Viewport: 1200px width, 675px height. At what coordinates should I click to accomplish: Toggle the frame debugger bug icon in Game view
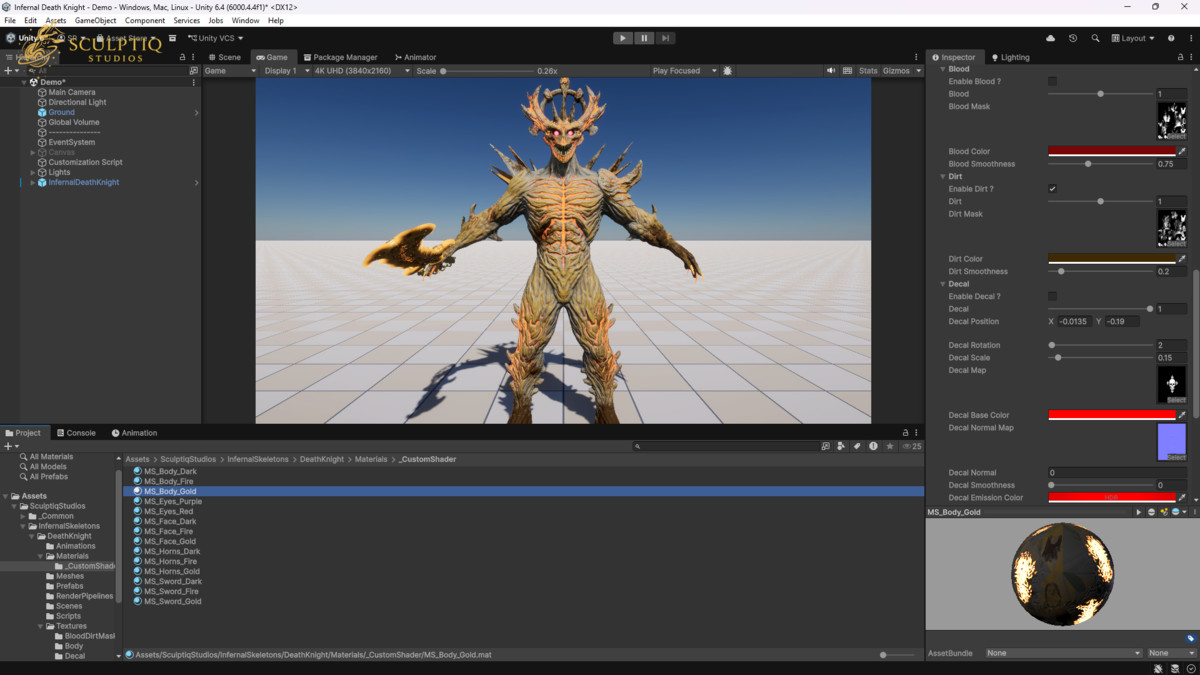[x=728, y=71]
